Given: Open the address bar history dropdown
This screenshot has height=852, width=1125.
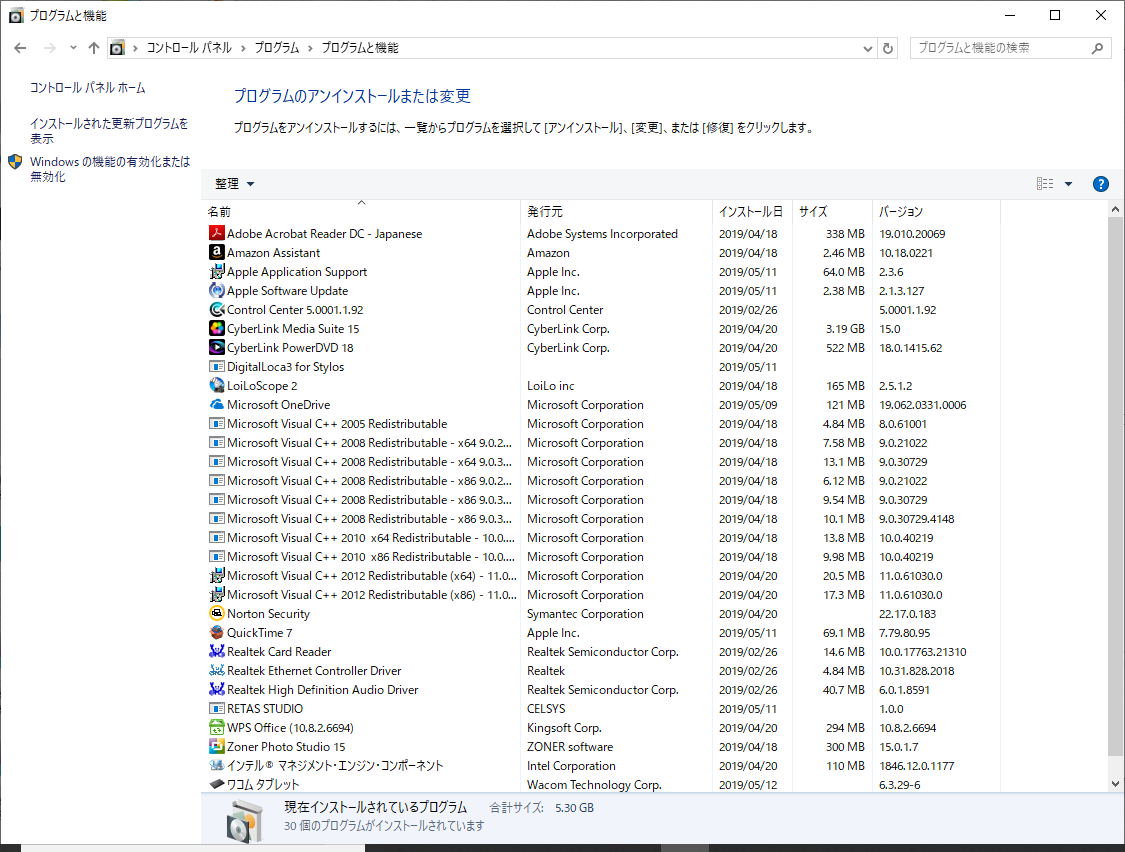Looking at the screenshot, I should tap(867, 48).
